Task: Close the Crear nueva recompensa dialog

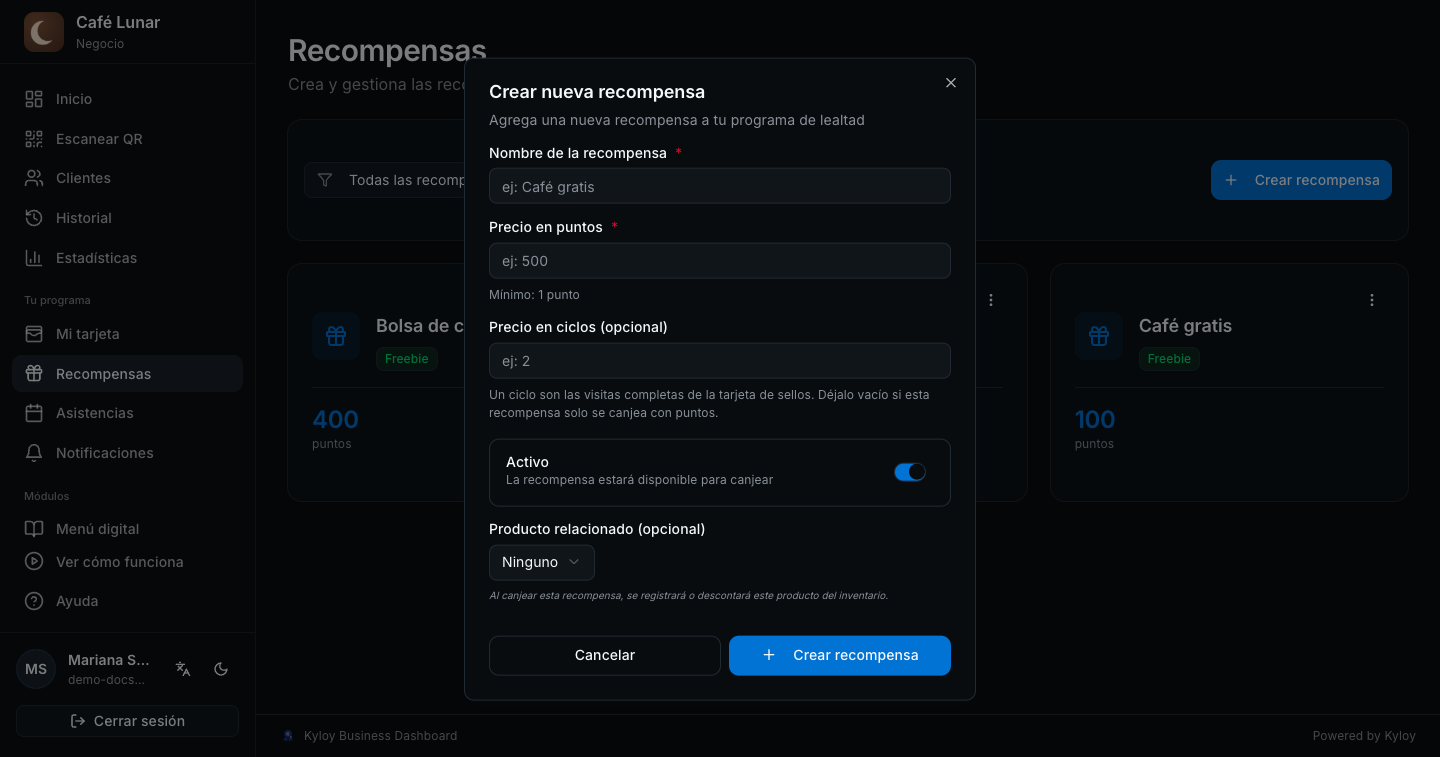Action: [x=951, y=83]
